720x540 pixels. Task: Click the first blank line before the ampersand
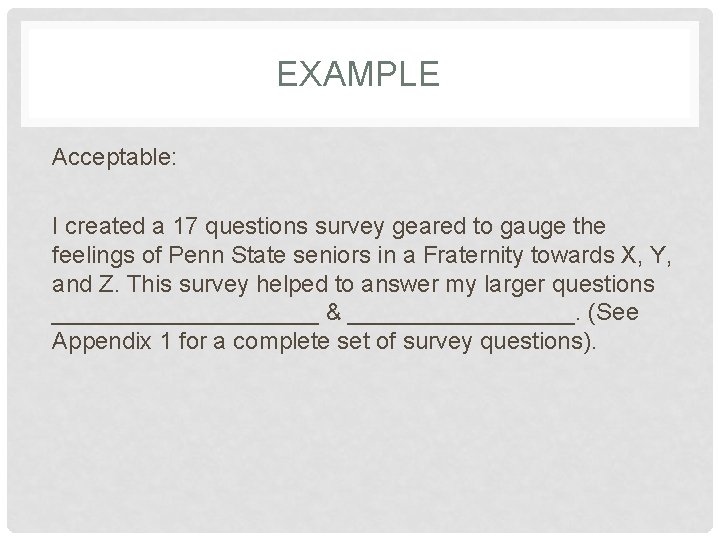point(185,316)
